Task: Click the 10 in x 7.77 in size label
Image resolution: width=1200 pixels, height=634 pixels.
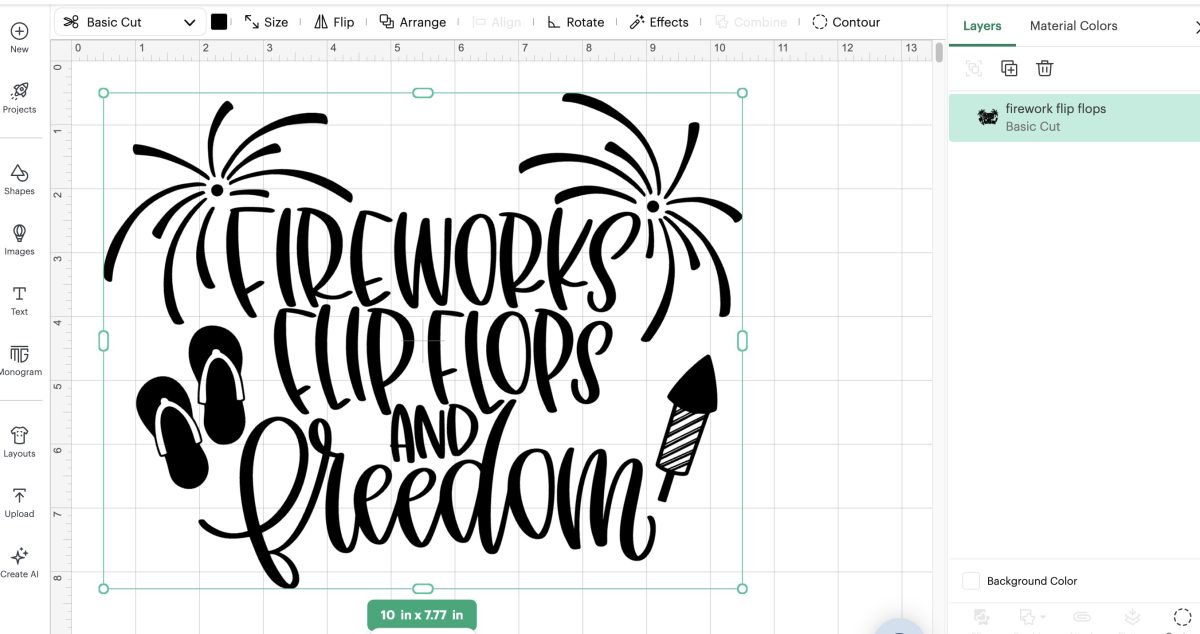Action: point(422,615)
